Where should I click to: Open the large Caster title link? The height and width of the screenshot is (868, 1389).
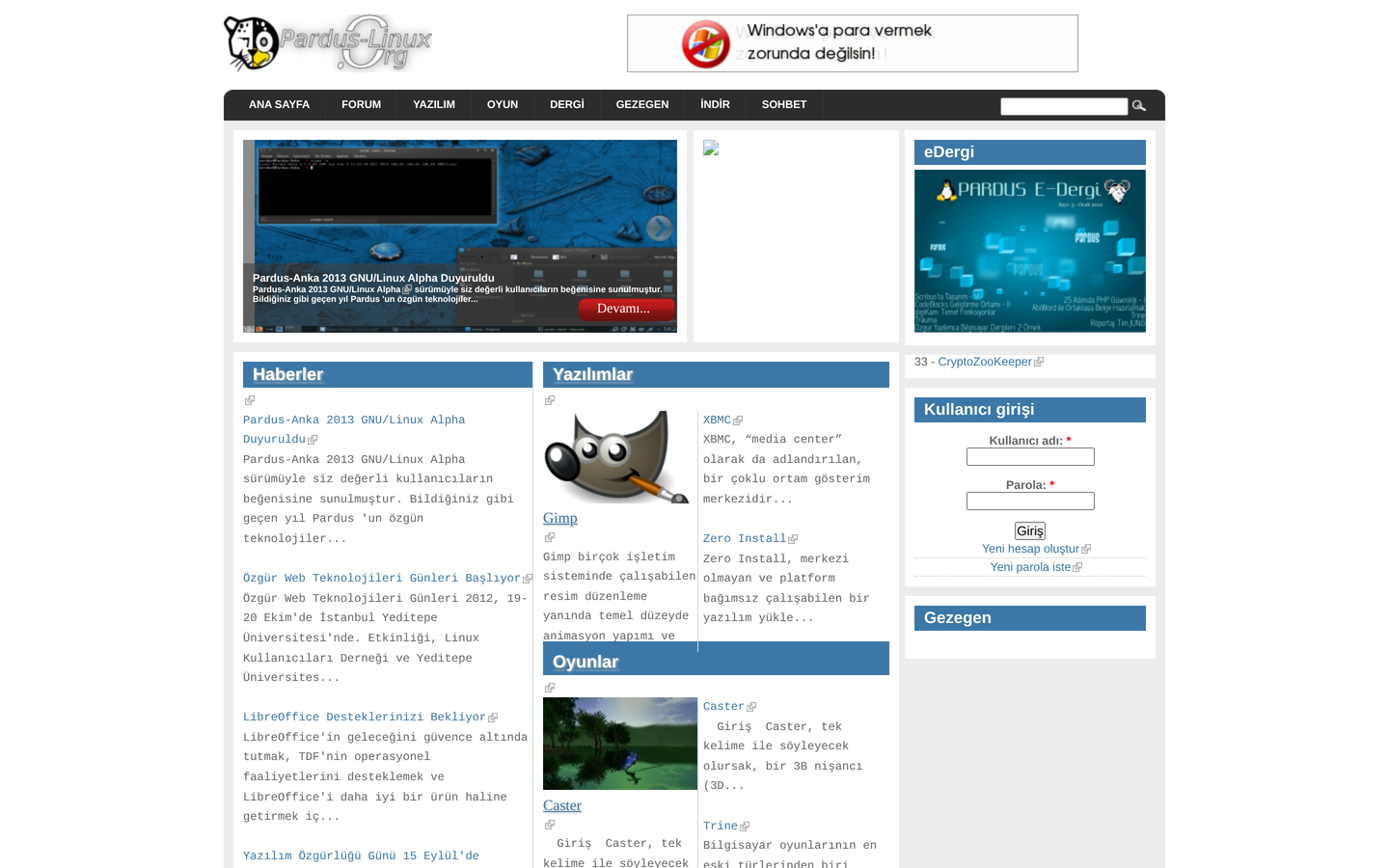click(x=562, y=806)
